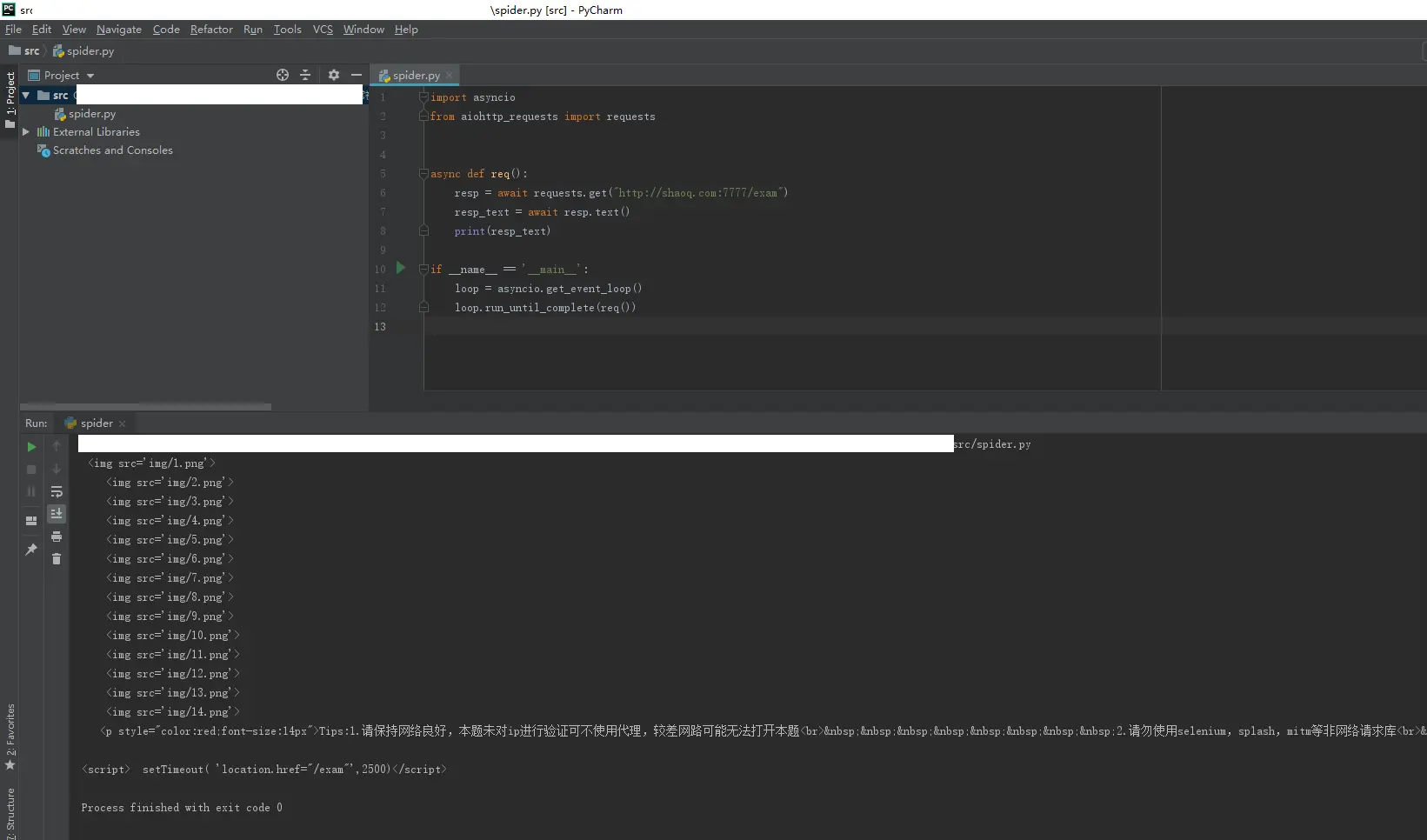
Task: Pause output in Run panel
Action: click(x=31, y=492)
